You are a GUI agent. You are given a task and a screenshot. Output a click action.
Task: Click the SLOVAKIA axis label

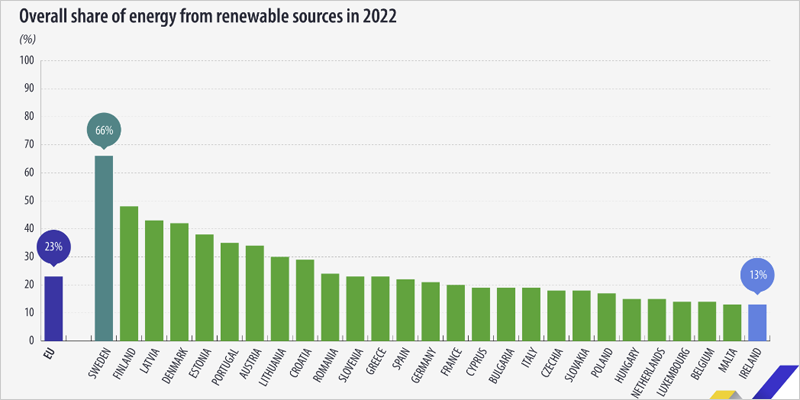coord(576,367)
